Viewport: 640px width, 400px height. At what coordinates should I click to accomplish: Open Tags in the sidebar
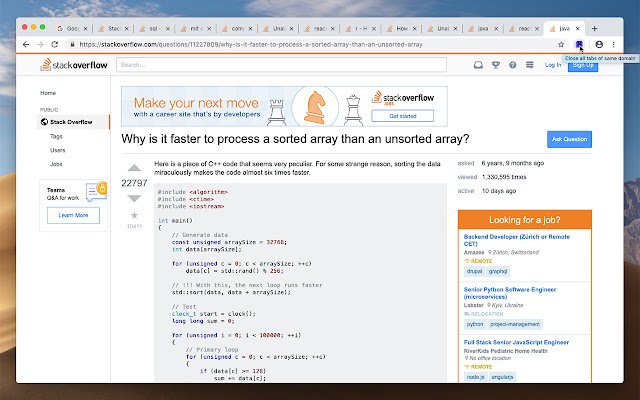[x=56, y=136]
